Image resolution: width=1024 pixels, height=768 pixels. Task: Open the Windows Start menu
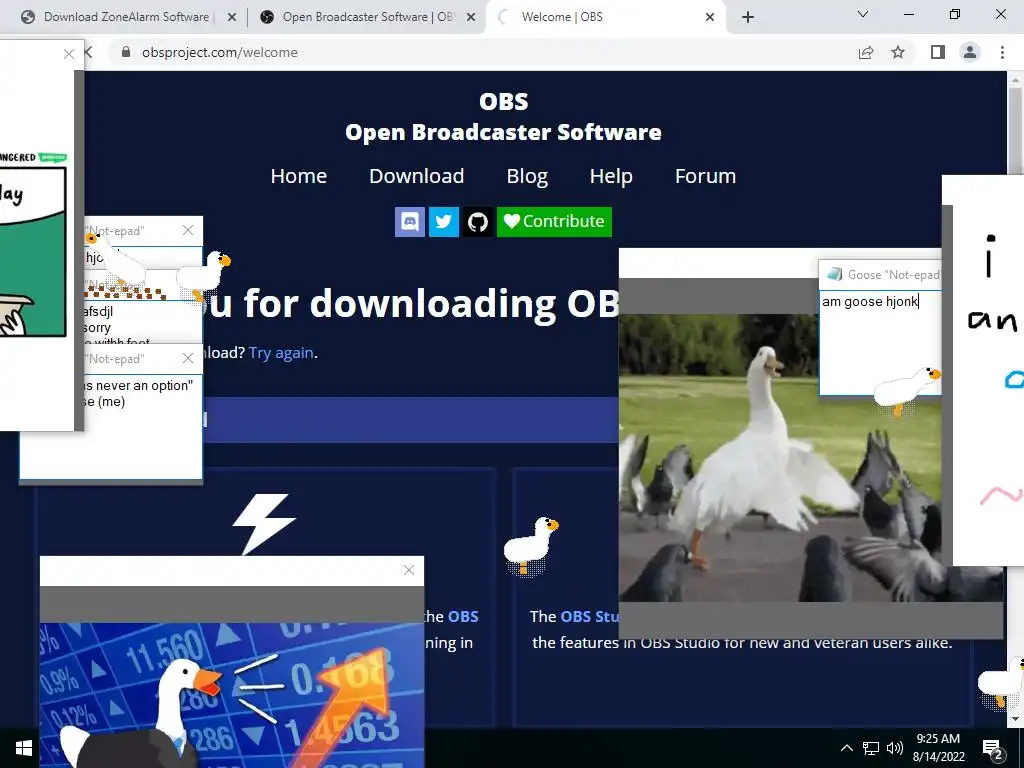point(24,748)
